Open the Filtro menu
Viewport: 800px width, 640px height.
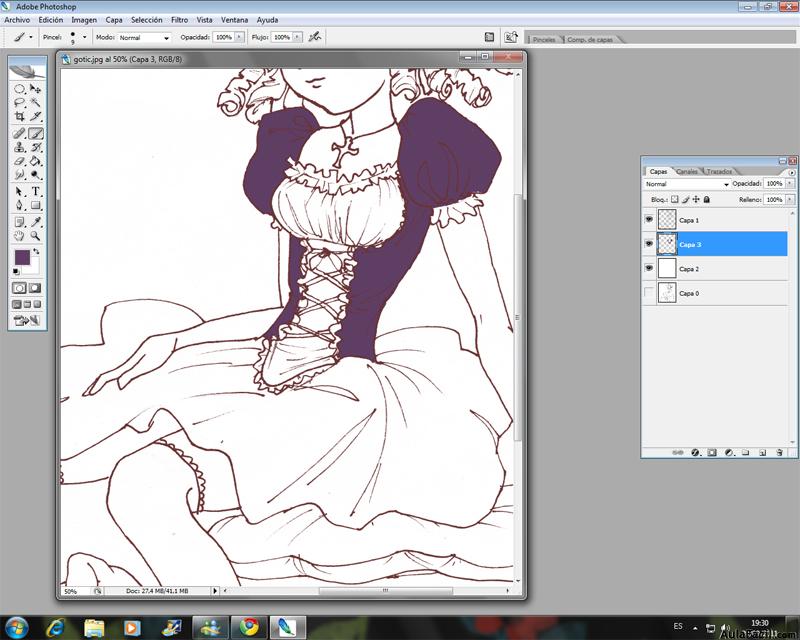click(179, 20)
